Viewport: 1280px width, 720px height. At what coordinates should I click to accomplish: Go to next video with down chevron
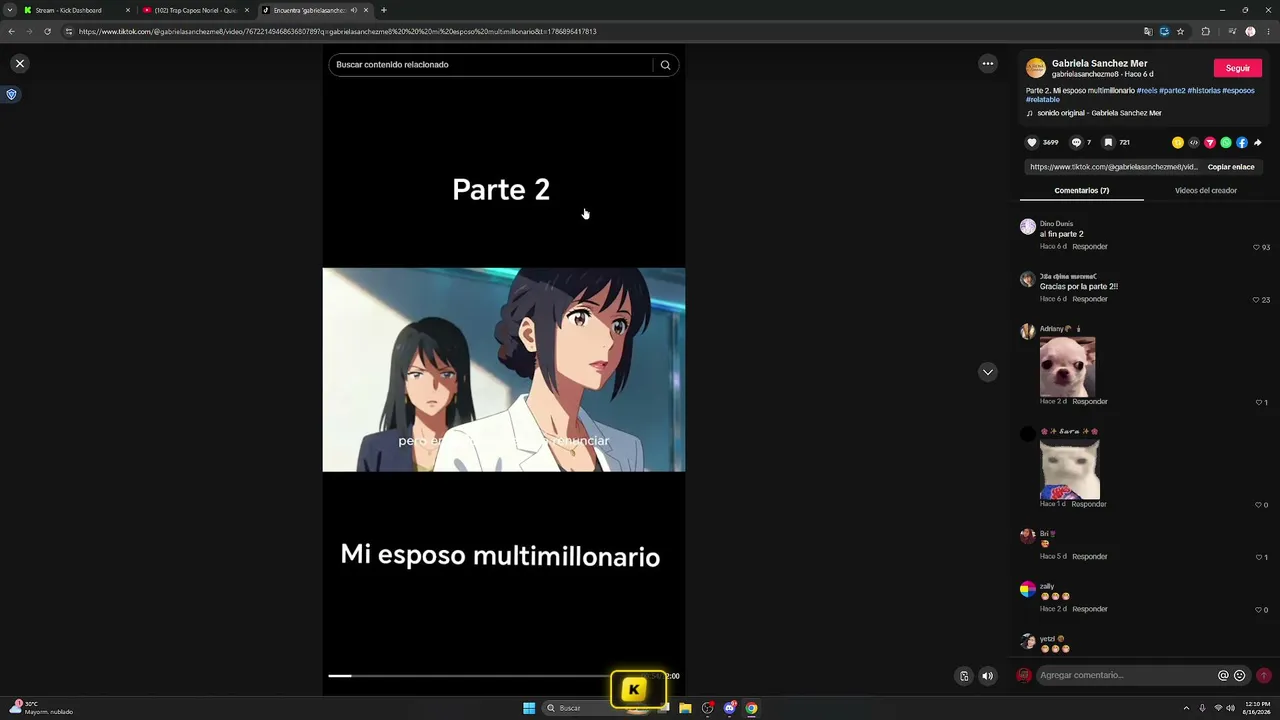tap(988, 372)
